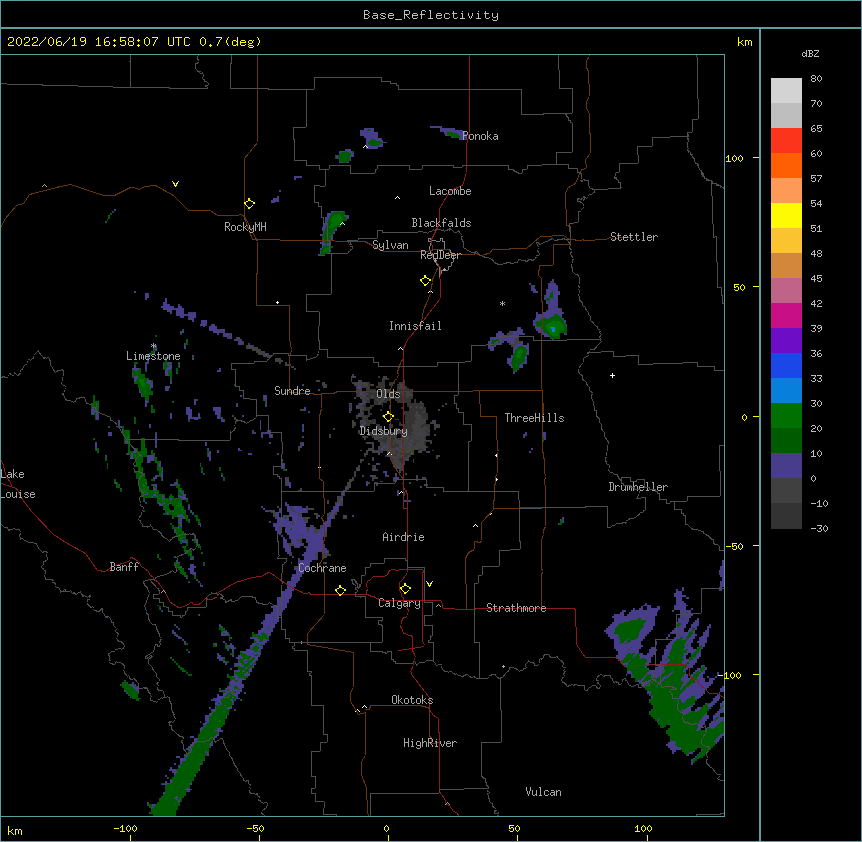The height and width of the screenshot is (842, 862).
Task: Click the Lake Louise label
Action: coord(18,484)
